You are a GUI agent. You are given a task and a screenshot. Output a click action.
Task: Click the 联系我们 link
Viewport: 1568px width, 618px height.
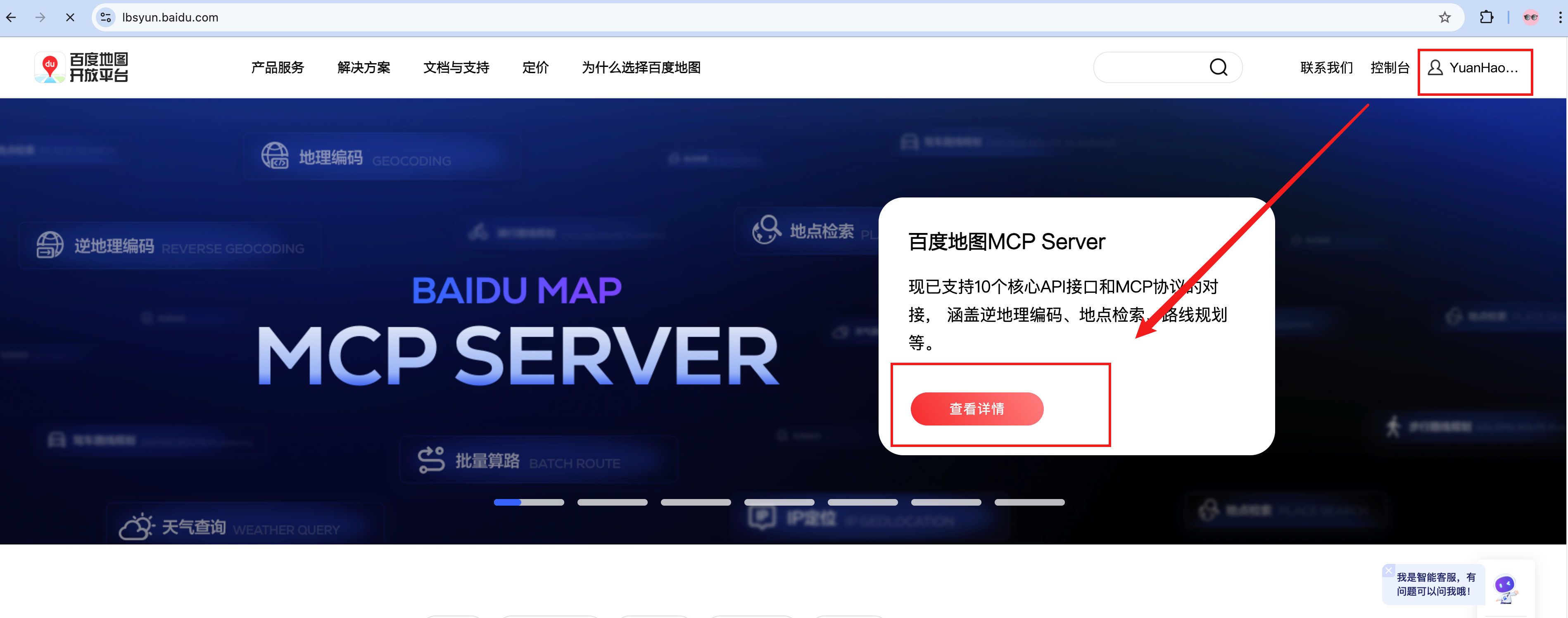click(x=1326, y=68)
